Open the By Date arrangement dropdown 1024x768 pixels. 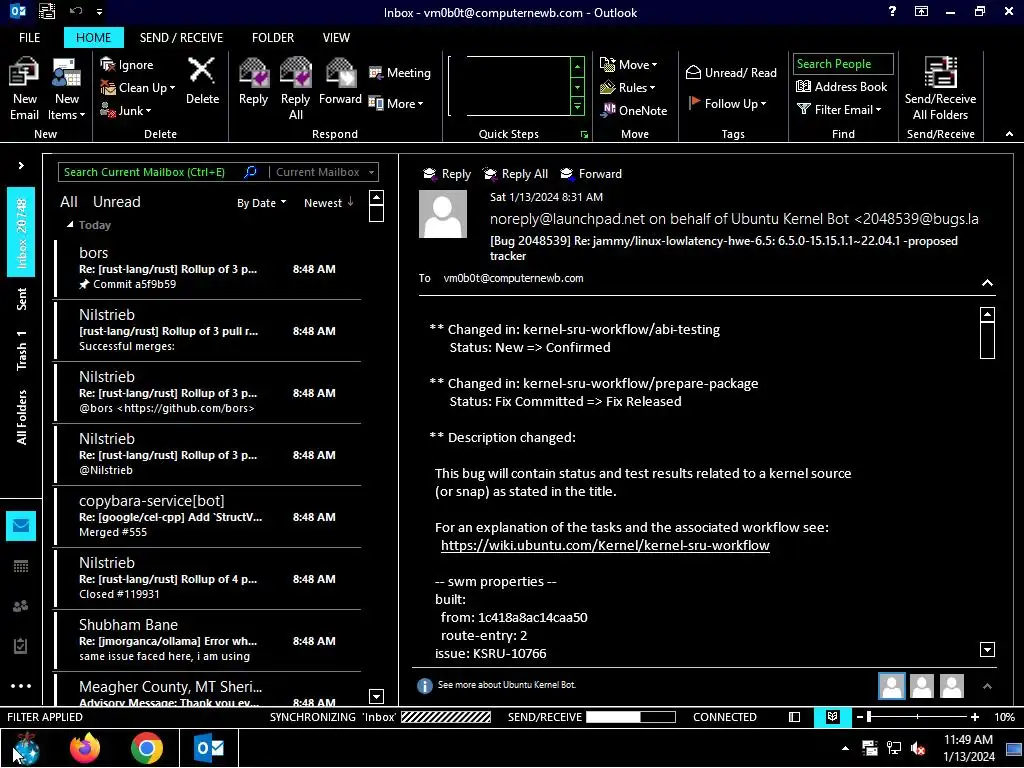(261, 202)
